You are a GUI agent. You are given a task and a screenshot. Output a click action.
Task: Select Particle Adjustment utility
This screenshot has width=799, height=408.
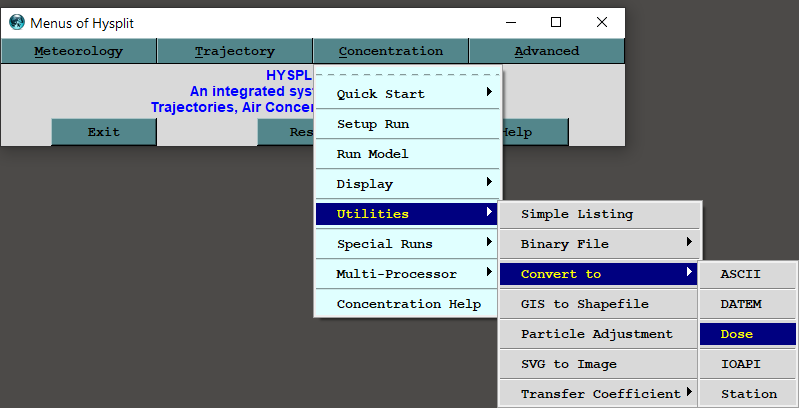pyautogui.click(x=600, y=334)
